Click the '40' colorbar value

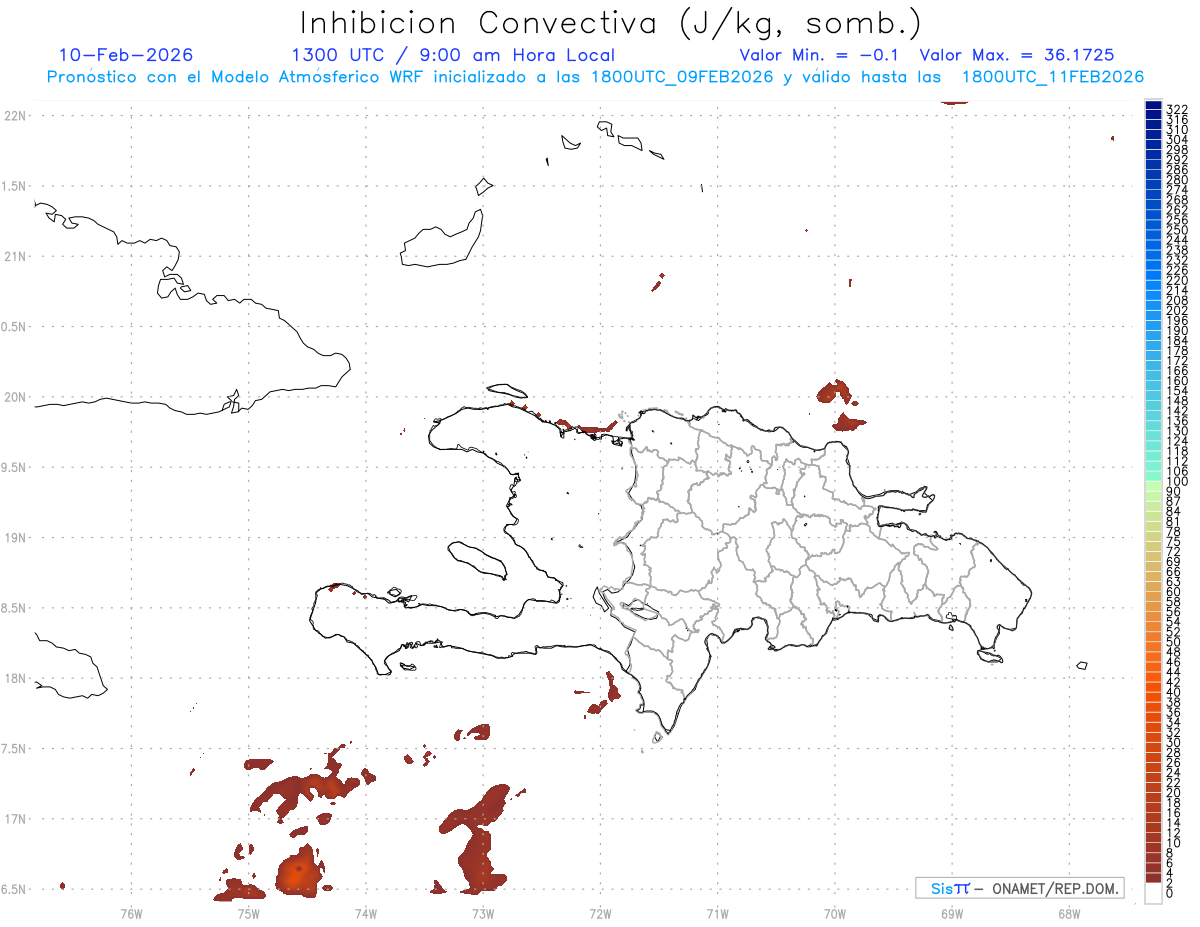tap(1174, 692)
